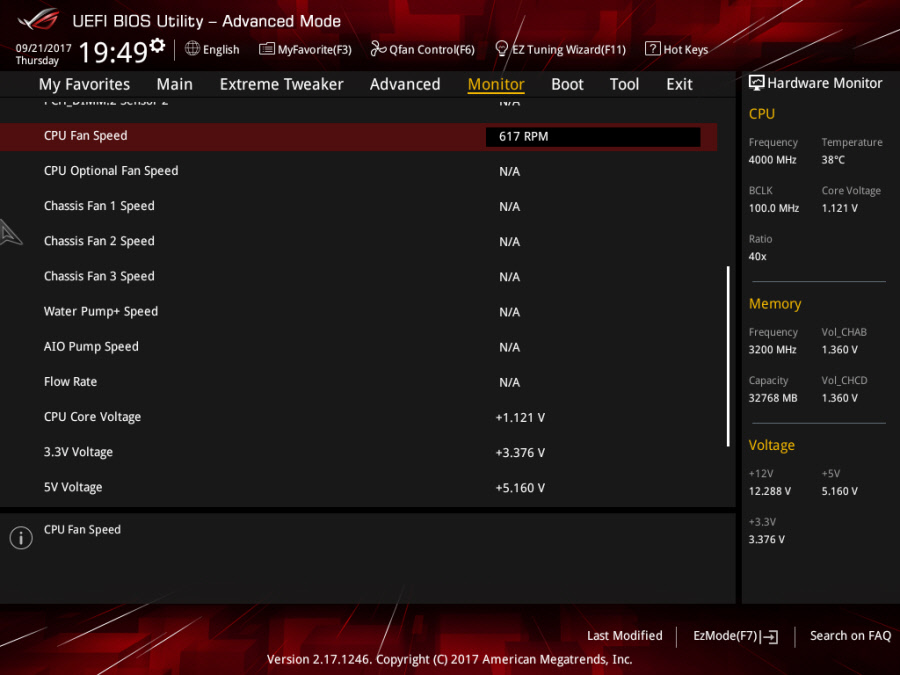Image resolution: width=900 pixels, height=675 pixels.
Task: Click the 38°C temperature reading
Action: (x=833, y=160)
